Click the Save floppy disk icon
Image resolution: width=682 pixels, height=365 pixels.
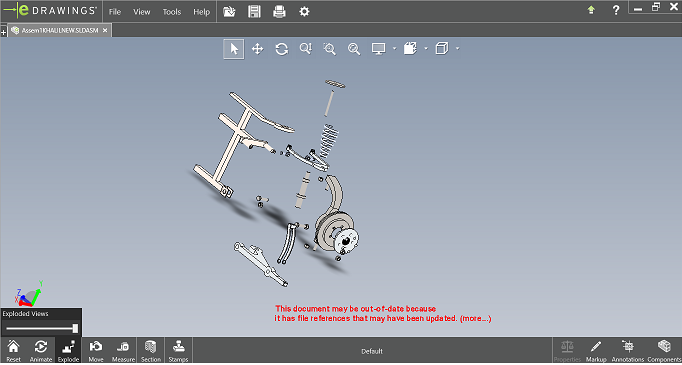point(254,12)
